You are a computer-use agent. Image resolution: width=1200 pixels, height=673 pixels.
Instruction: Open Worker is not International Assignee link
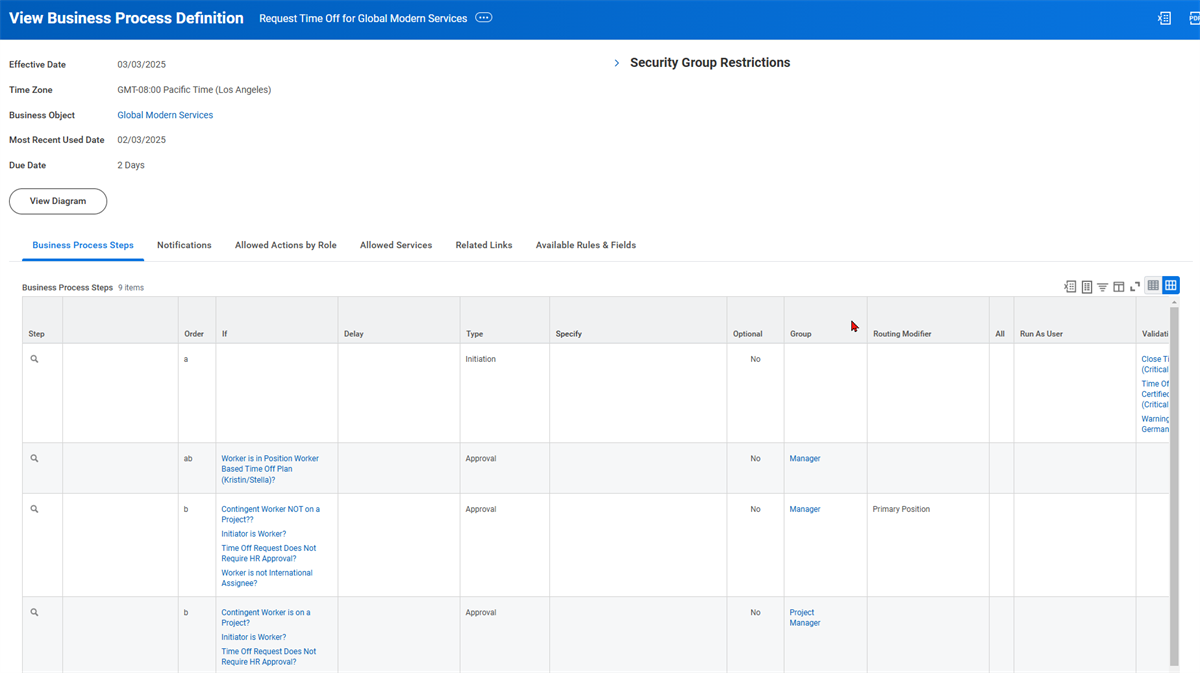(x=267, y=578)
